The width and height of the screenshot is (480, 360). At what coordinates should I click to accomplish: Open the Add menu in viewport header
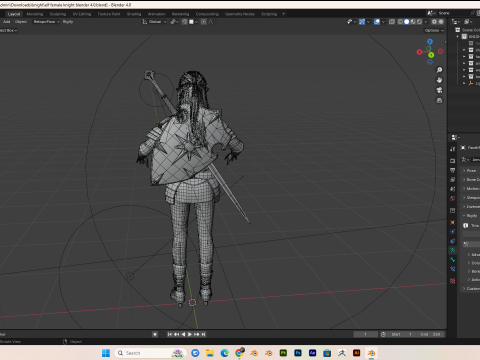[7, 22]
